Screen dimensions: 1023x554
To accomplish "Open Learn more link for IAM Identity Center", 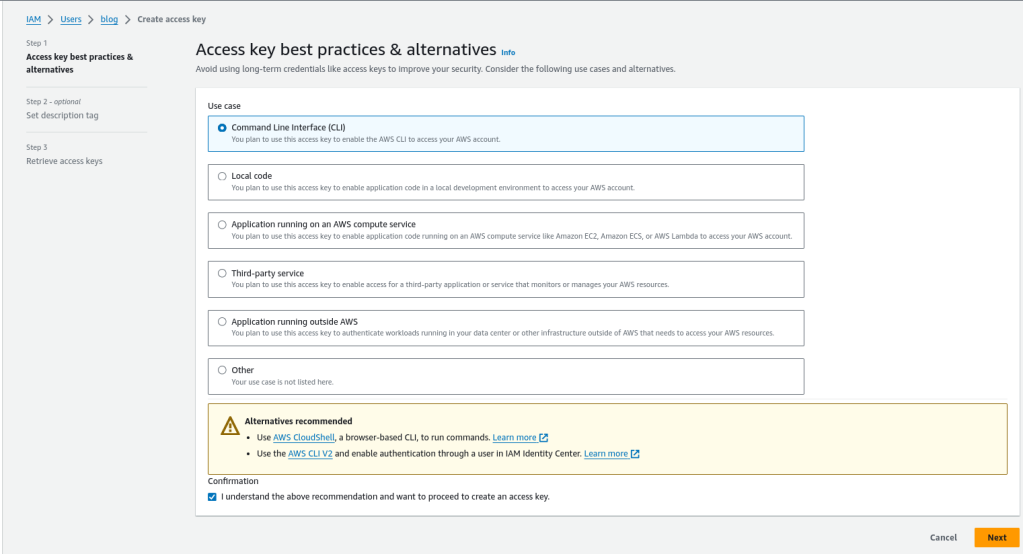I will click(606, 454).
